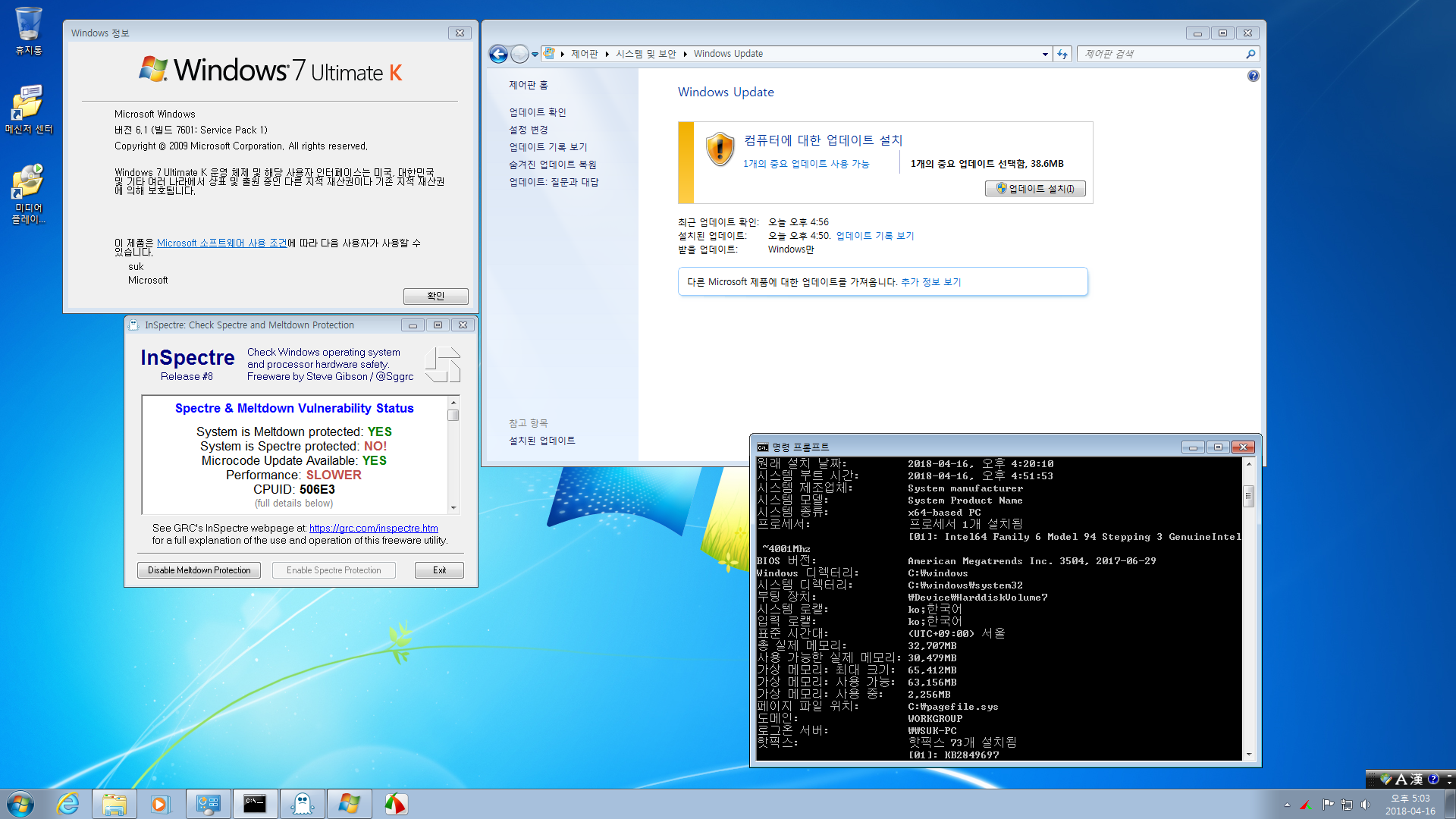Open Windows Media Player taskbar icon
The image size is (1456, 819).
(x=160, y=804)
